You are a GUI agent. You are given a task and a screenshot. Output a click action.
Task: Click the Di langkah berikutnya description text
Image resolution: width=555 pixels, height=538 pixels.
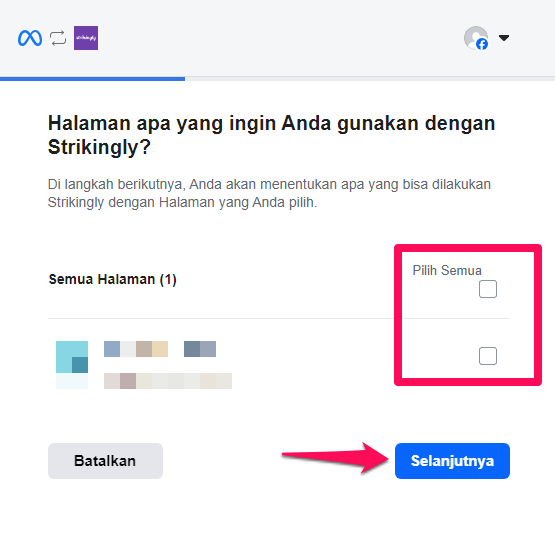tap(269, 193)
